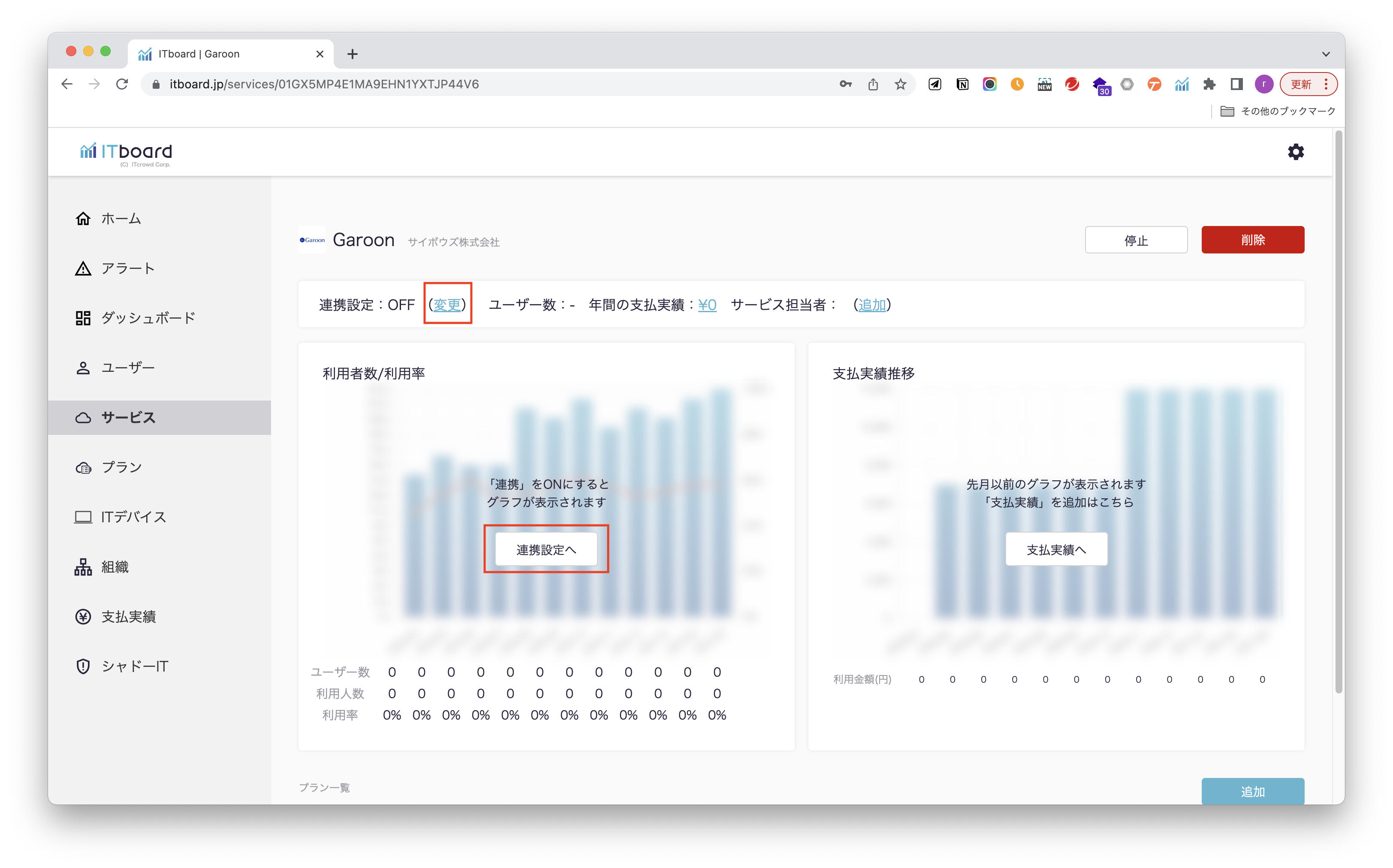This screenshot has height=868, width=1393.
Task: Open the settings gear icon
Action: tap(1295, 152)
